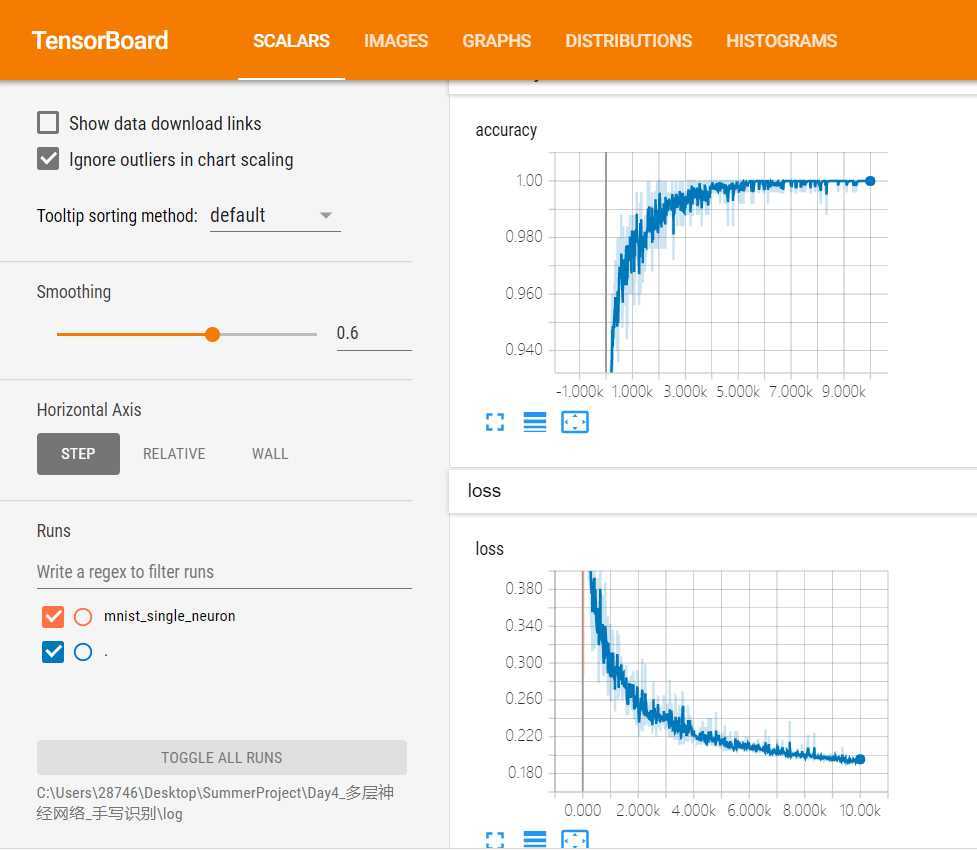Click the Smoothing label
The height and width of the screenshot is (851, 977).
pos(74,292)
